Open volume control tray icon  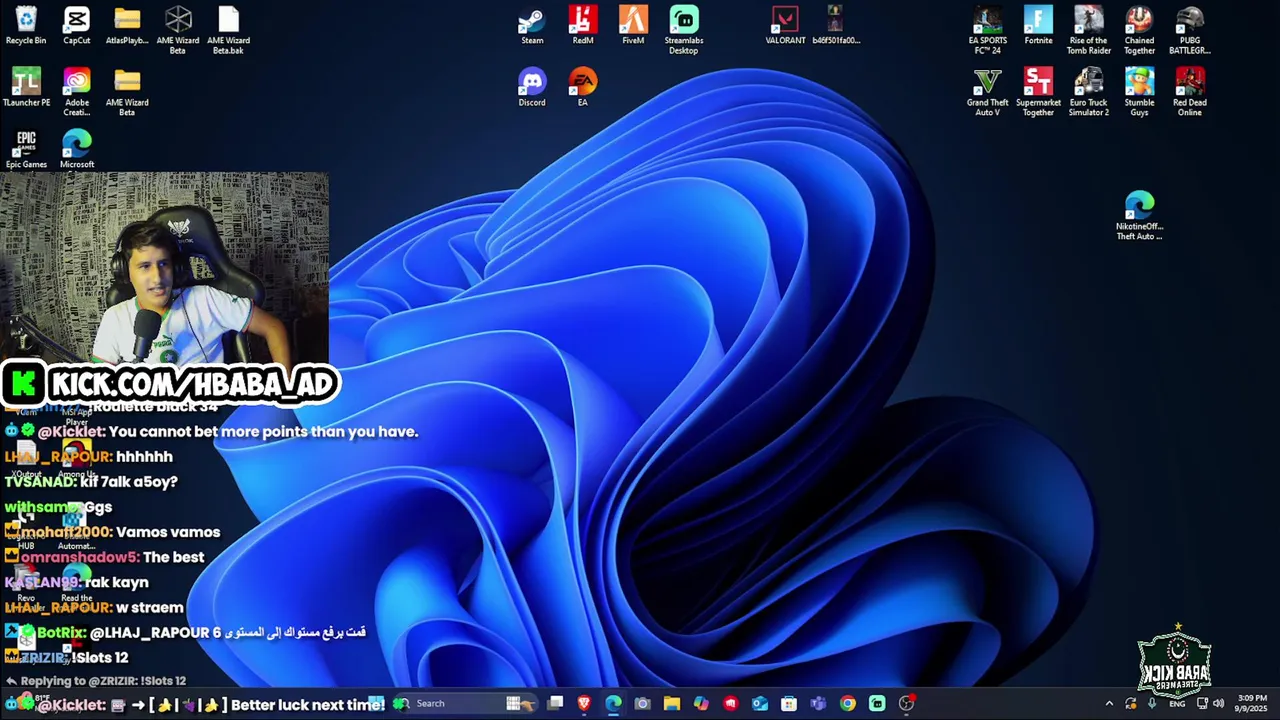tap(1218, 703)
